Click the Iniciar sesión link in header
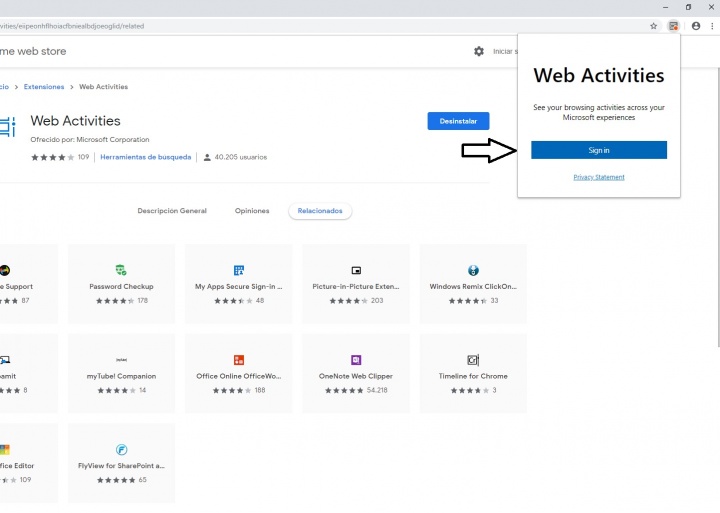This screenshot has width=720, height=513. (x=505, y=51)
